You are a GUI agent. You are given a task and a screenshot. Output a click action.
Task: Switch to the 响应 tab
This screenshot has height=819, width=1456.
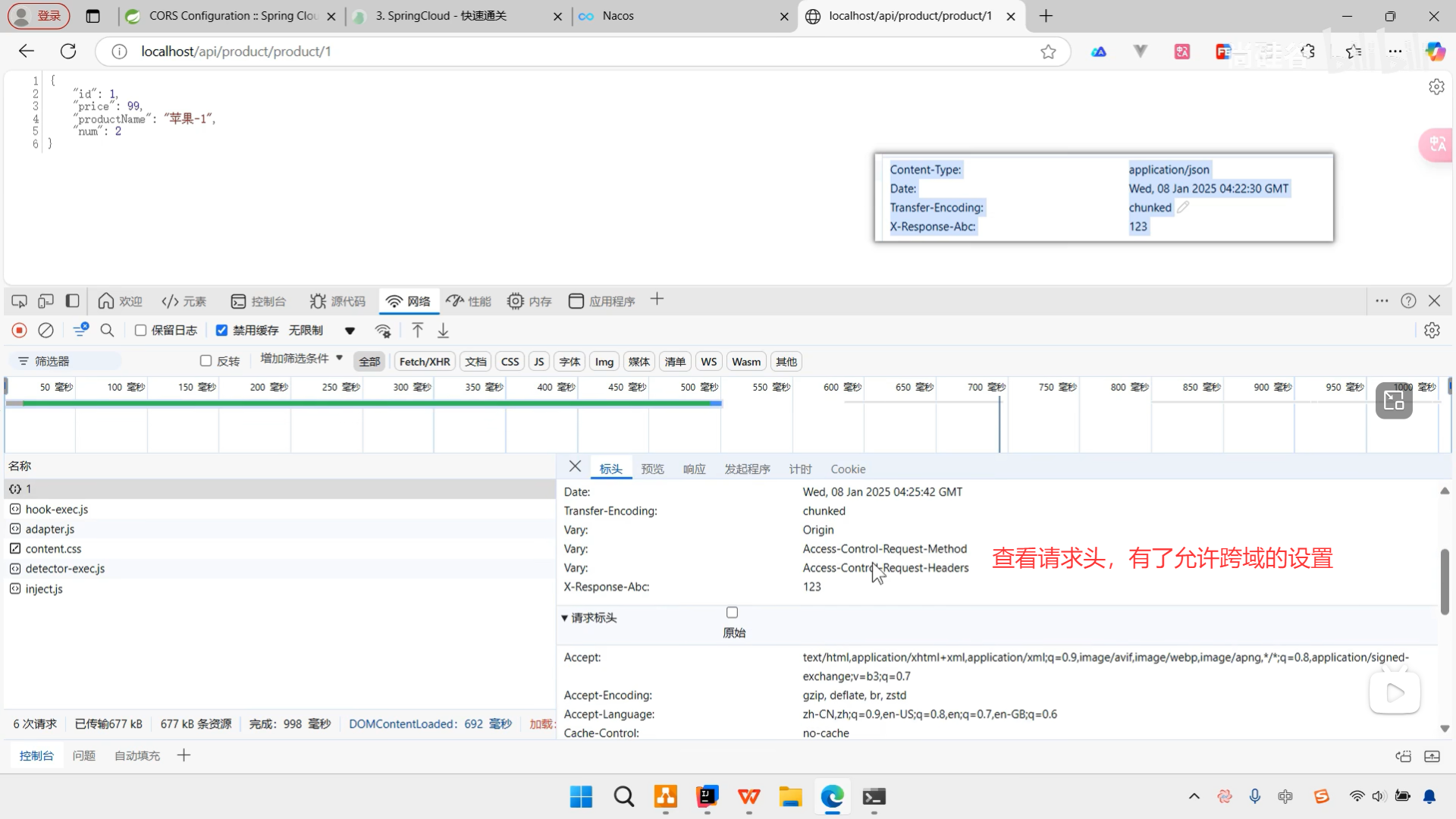pos(694,469)
